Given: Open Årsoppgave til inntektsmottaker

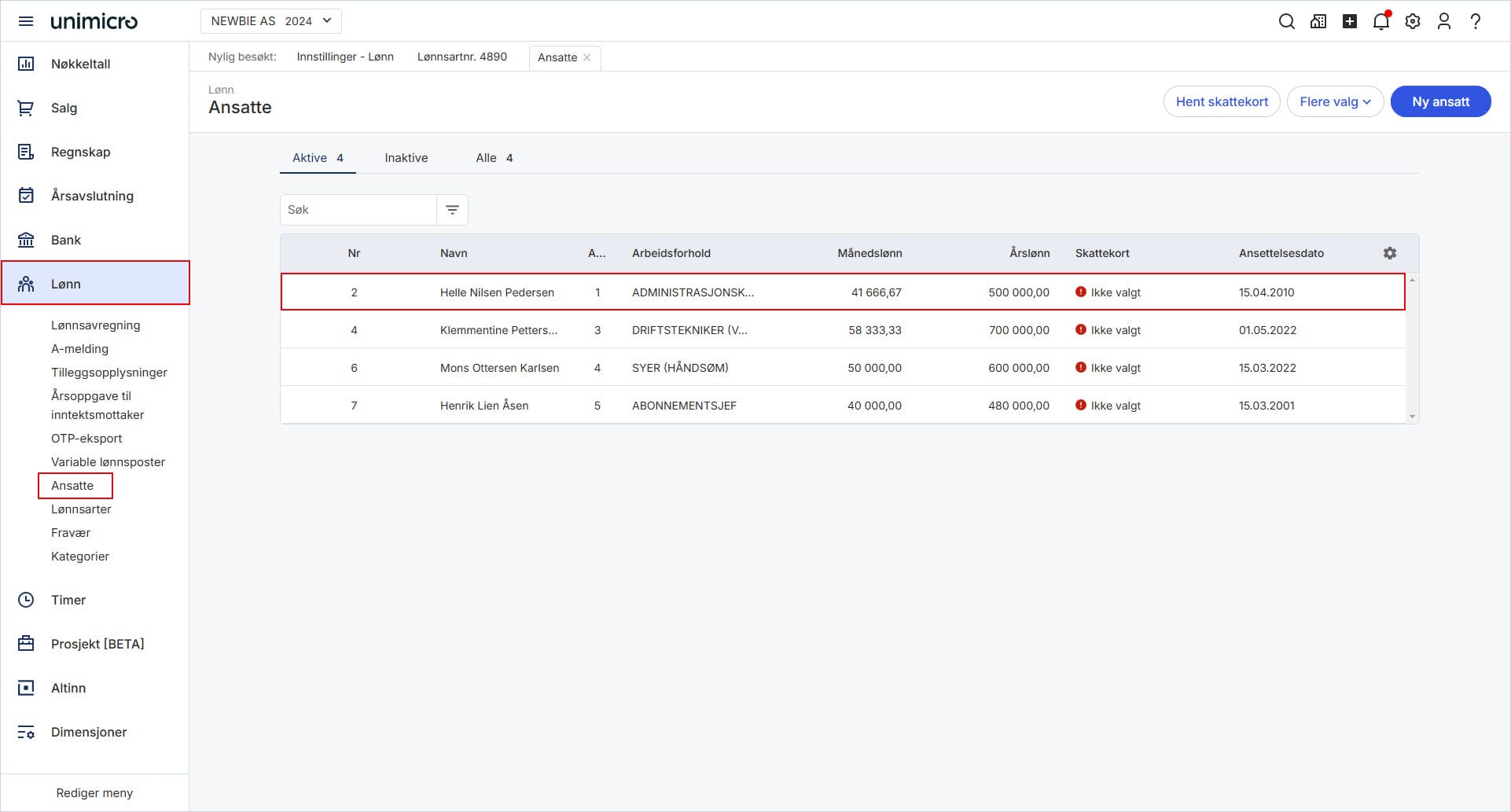Looking at the screenshot, I should (97, 406).
